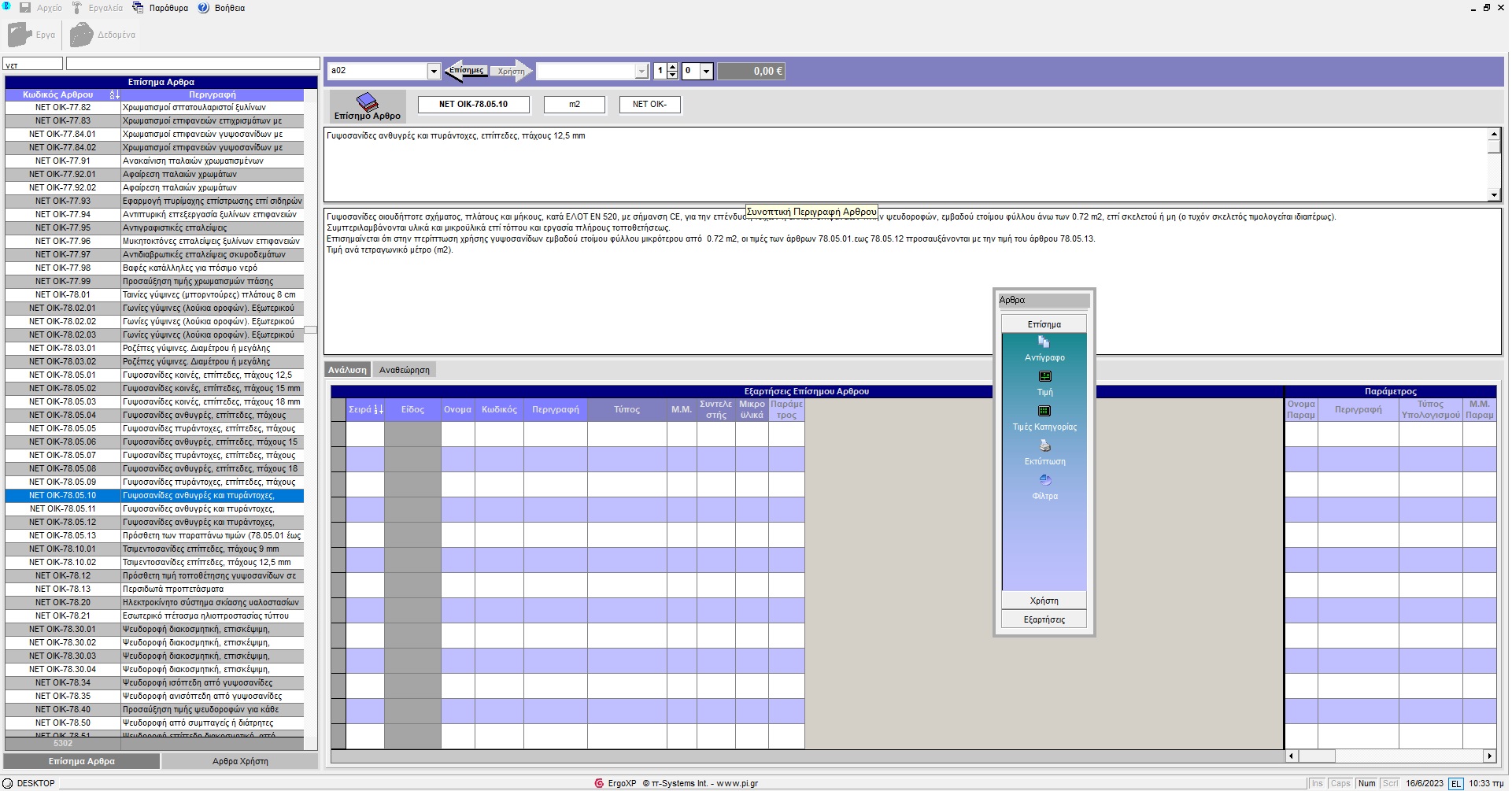The height and width of the screenshot is (791, 1512).
Task: Click the Εργαλεία hammer icon
Action: point(77,8)
